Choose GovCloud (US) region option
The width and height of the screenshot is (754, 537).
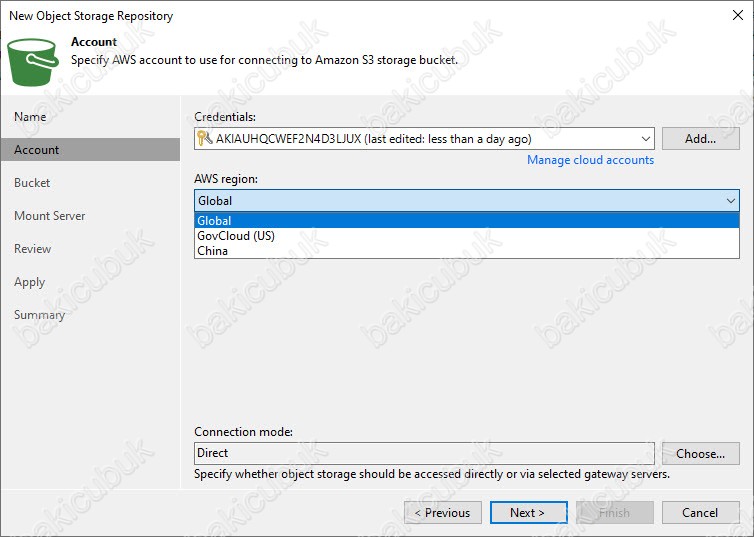pos(466,236)
